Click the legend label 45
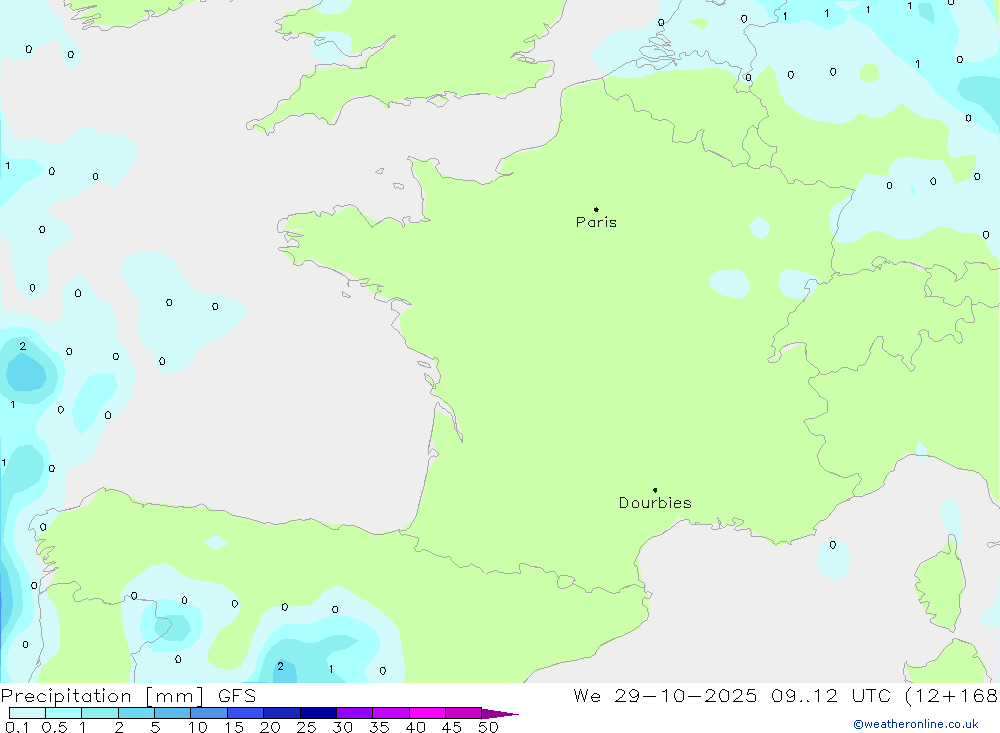Screen dimensions: 1000x733 click(x=452, y=727)
